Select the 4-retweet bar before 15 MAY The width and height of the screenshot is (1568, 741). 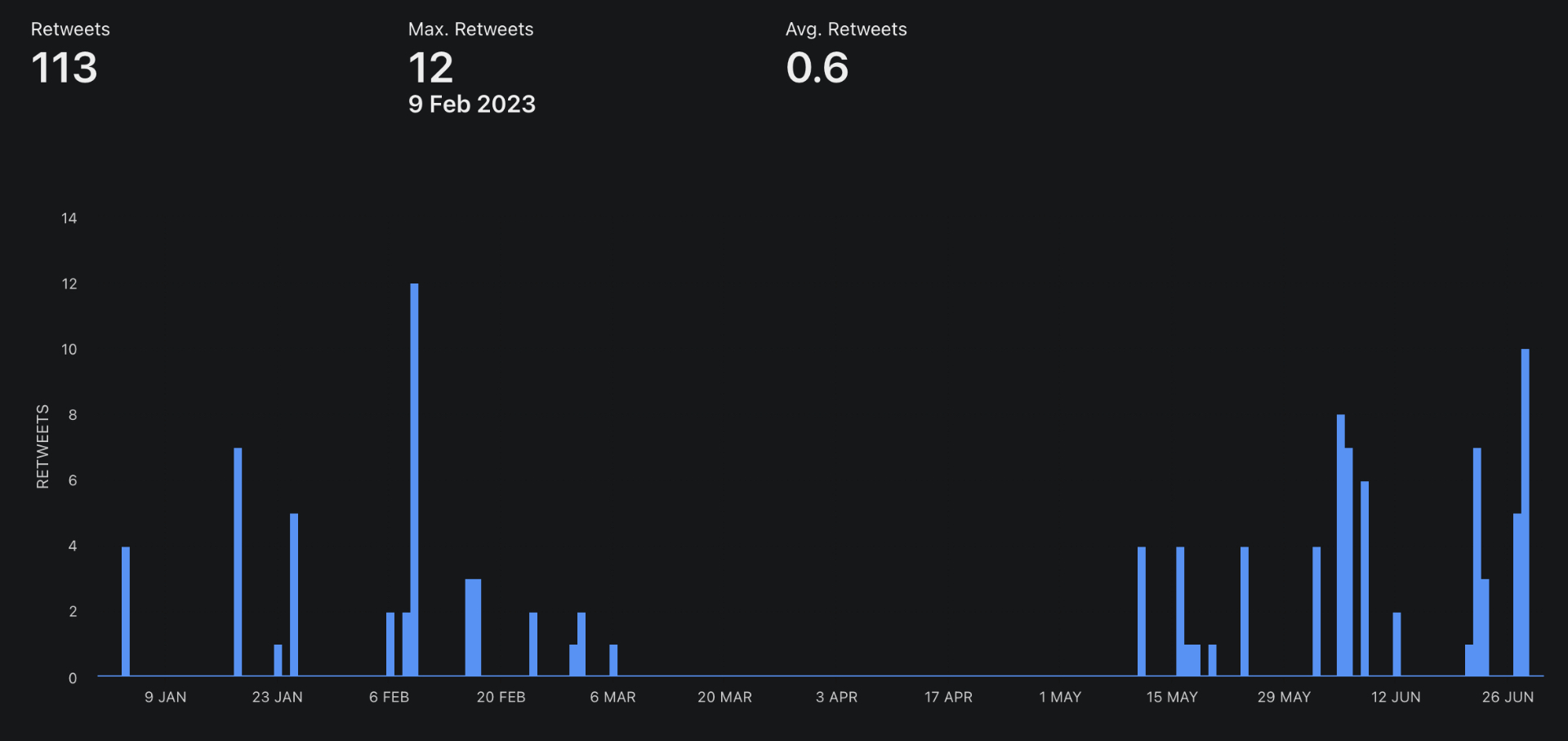click(1142, 611)
